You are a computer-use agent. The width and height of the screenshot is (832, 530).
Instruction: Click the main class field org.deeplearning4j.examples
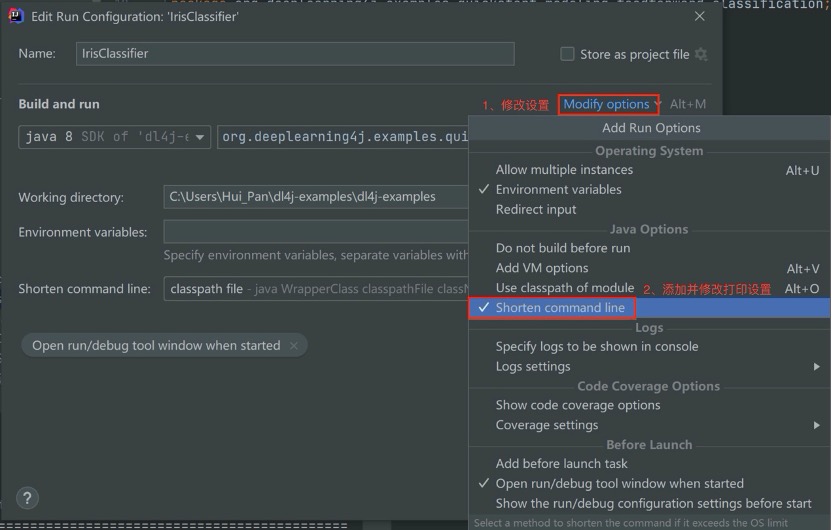click(343, 137)
